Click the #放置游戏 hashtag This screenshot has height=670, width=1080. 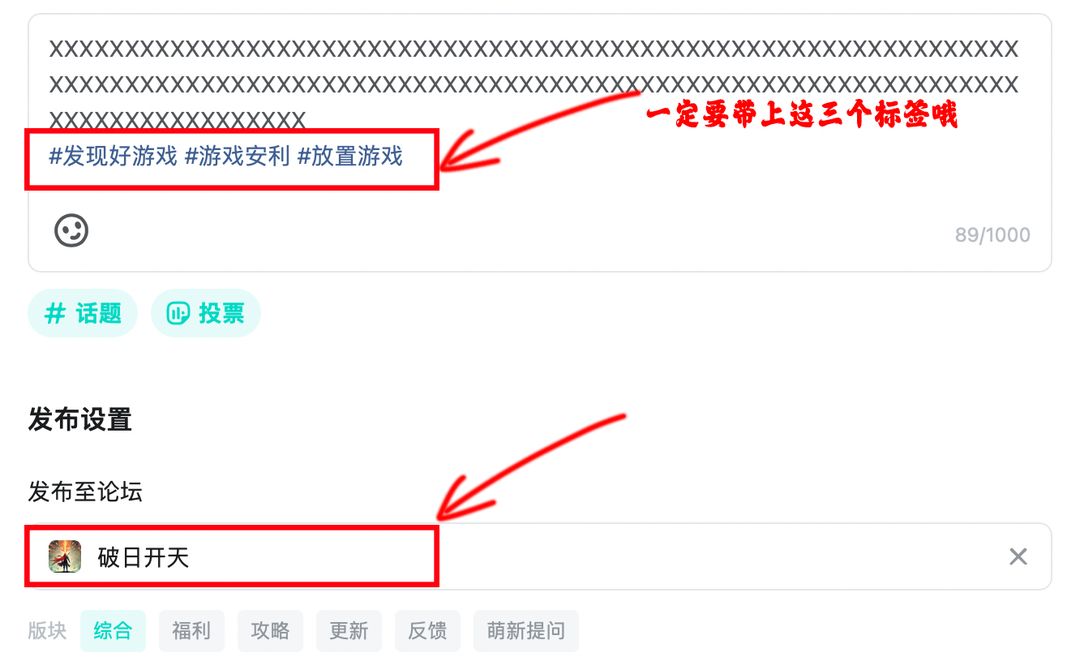point(350,156)
